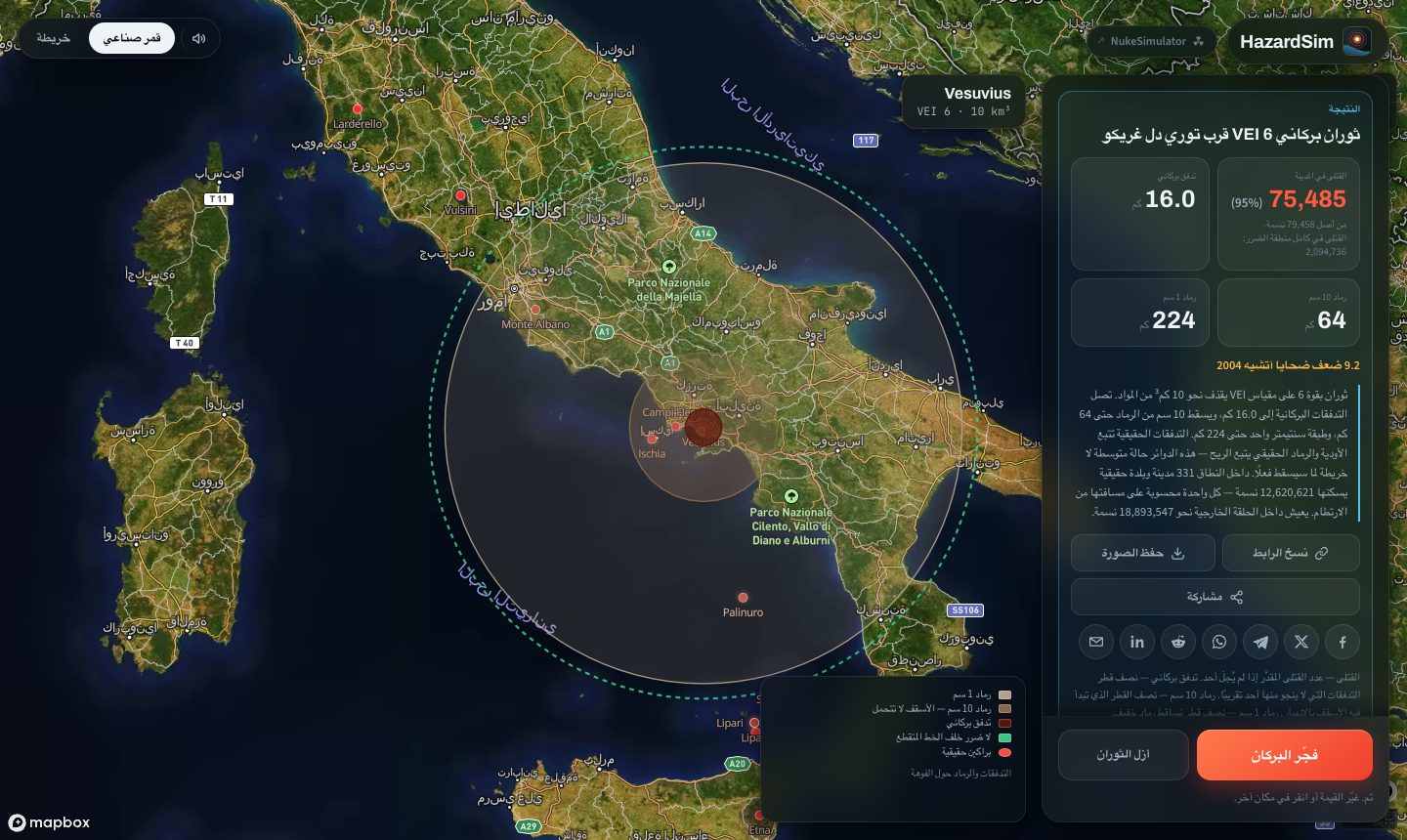Copy the link with نسخ الرابط

(x=1291, y=553)
